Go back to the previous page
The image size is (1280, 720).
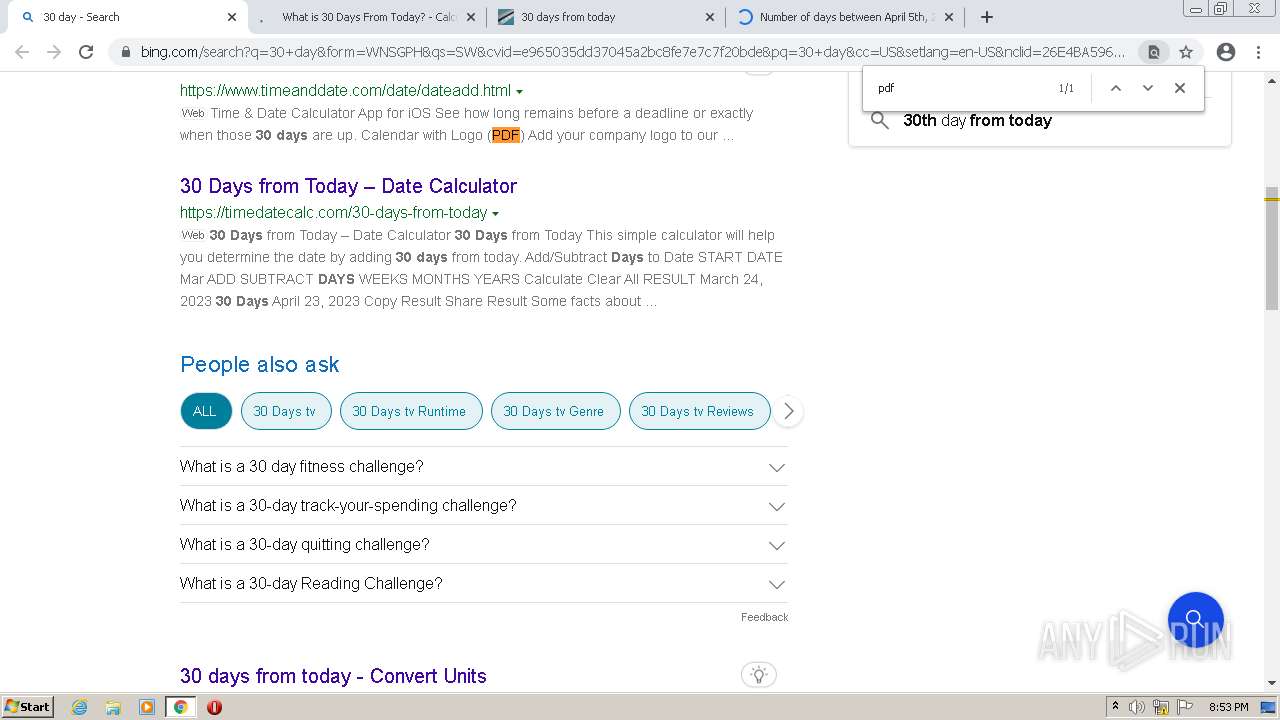22,52
